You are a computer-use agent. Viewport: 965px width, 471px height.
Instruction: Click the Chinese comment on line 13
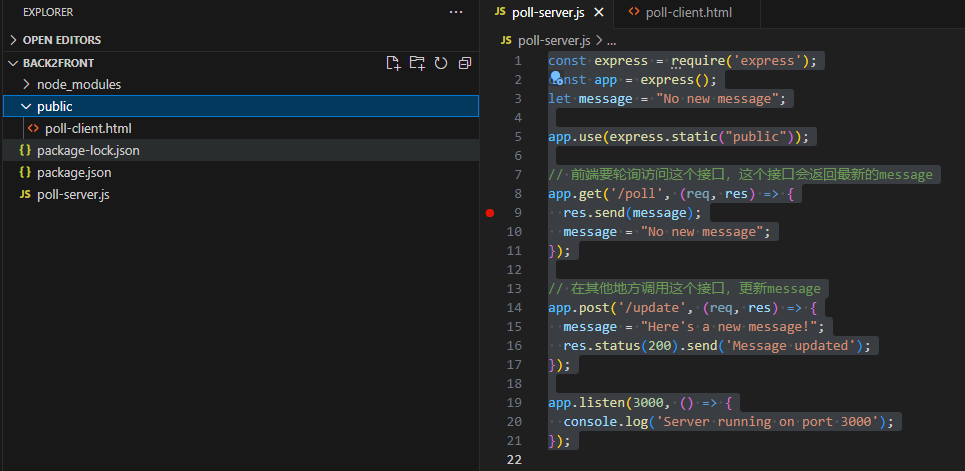684,289
